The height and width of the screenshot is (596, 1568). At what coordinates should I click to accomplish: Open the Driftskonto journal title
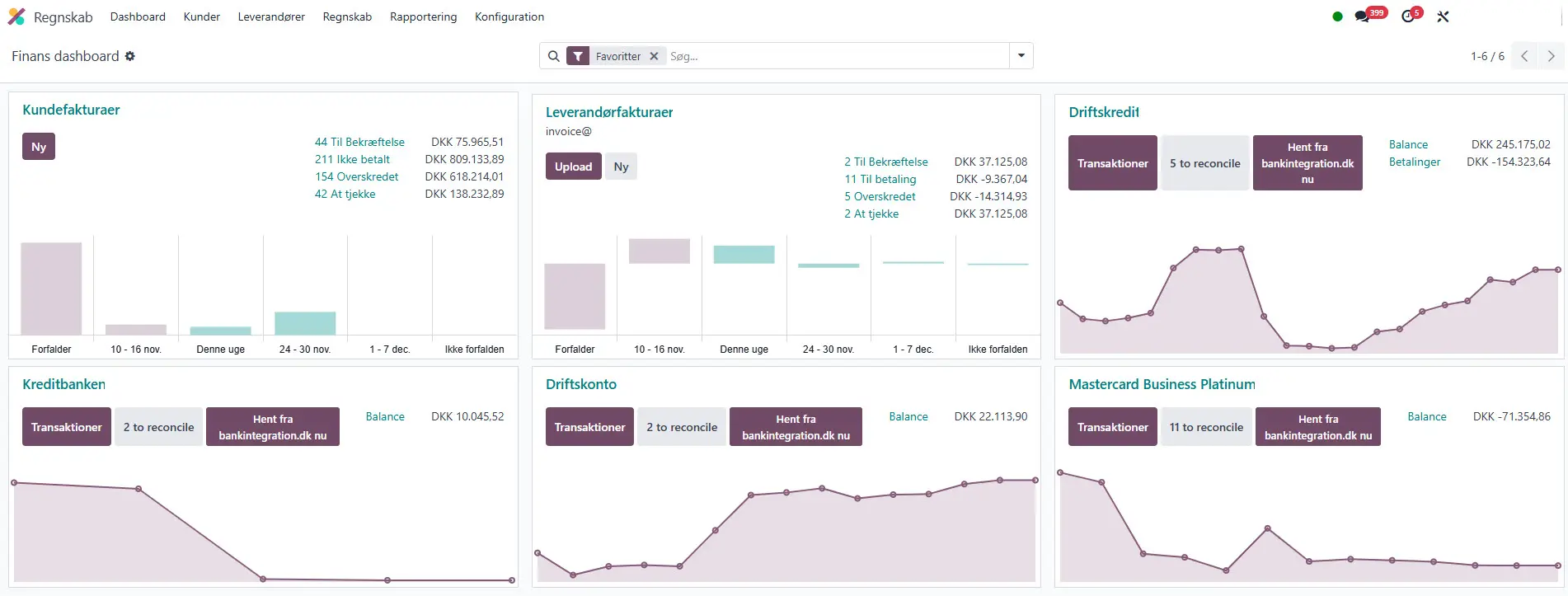[580, 384]
